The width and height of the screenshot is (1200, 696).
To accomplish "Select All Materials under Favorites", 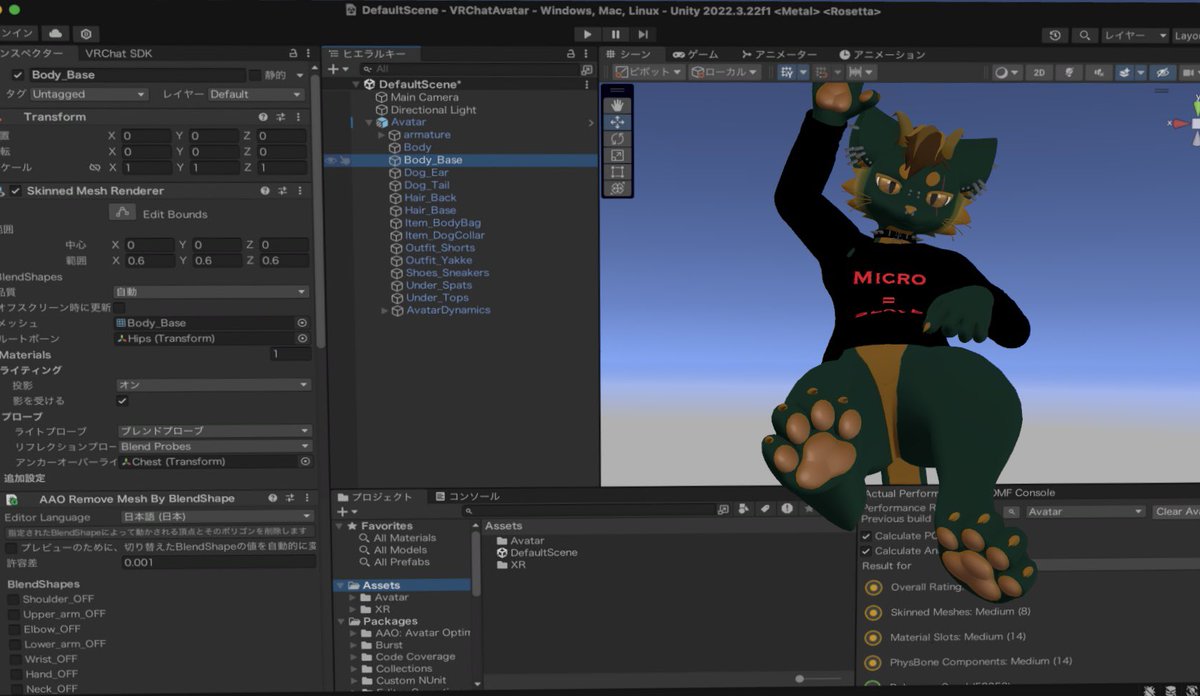I will [404, 538].
